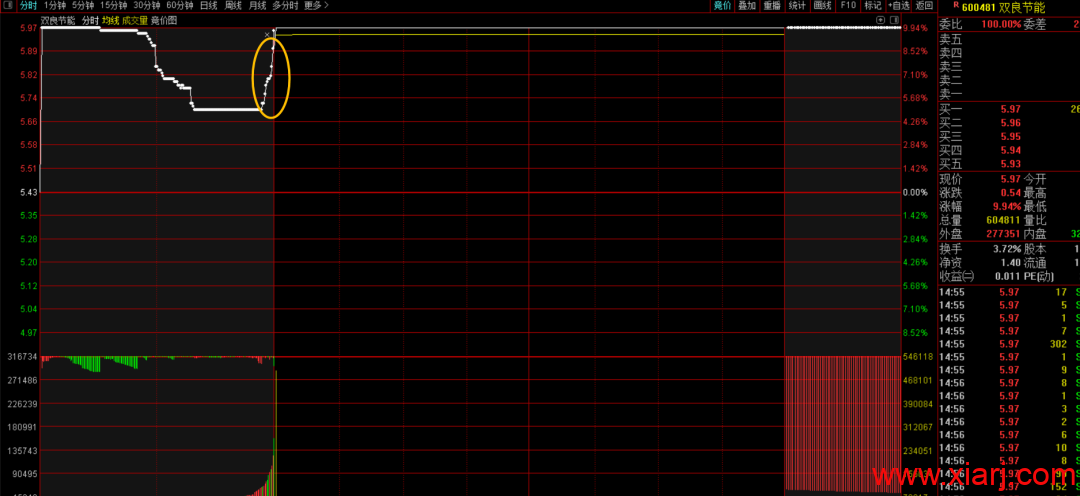Screen dimensions: 1080x496
Task: Select the 买二 5.96 bid row
Action: click(1009, 123)
